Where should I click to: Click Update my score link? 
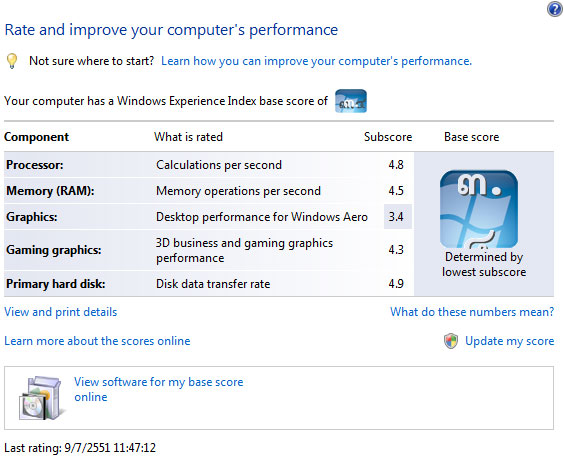pos(509,341)
